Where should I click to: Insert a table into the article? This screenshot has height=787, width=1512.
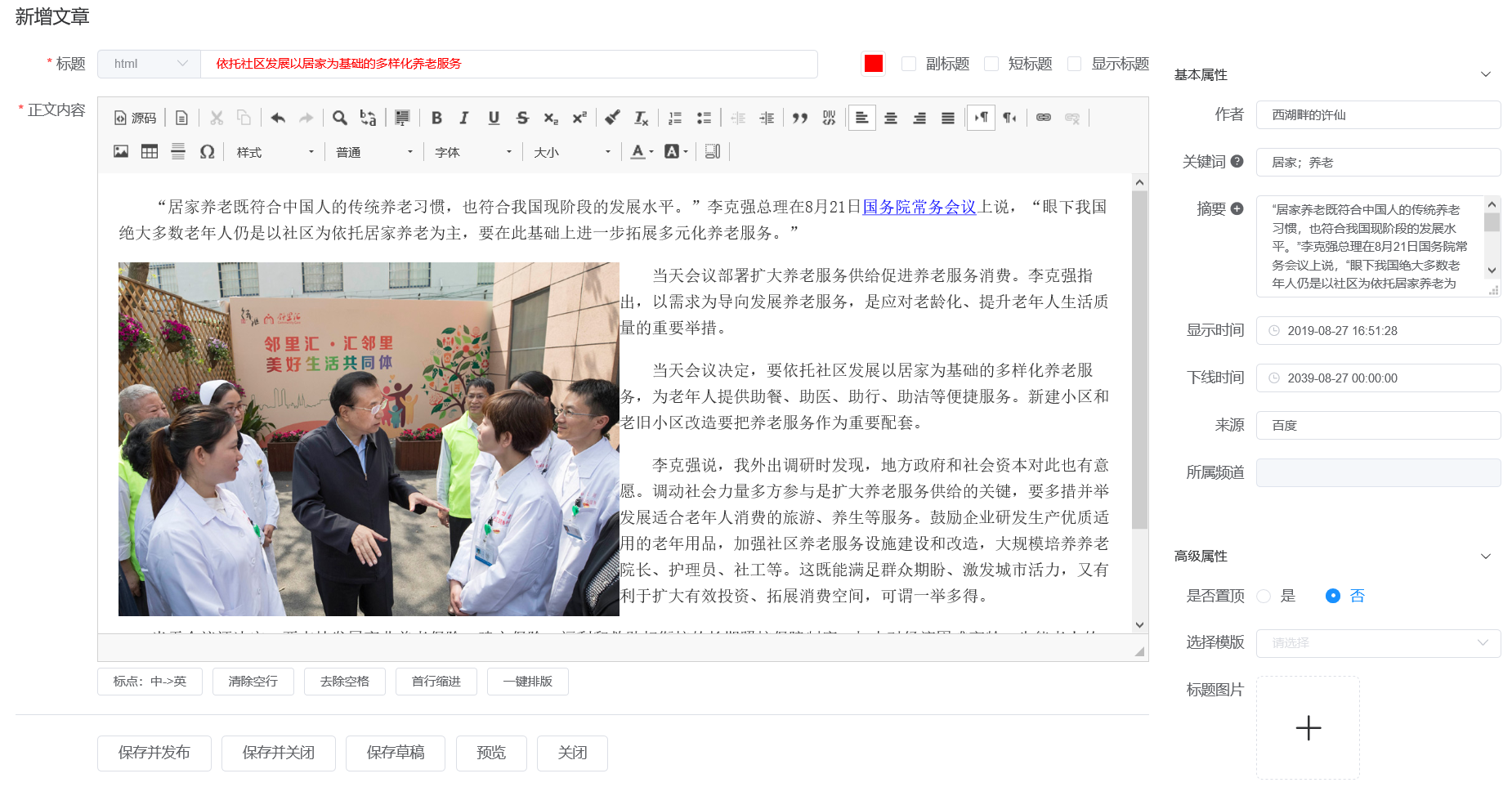coord(150,151)
